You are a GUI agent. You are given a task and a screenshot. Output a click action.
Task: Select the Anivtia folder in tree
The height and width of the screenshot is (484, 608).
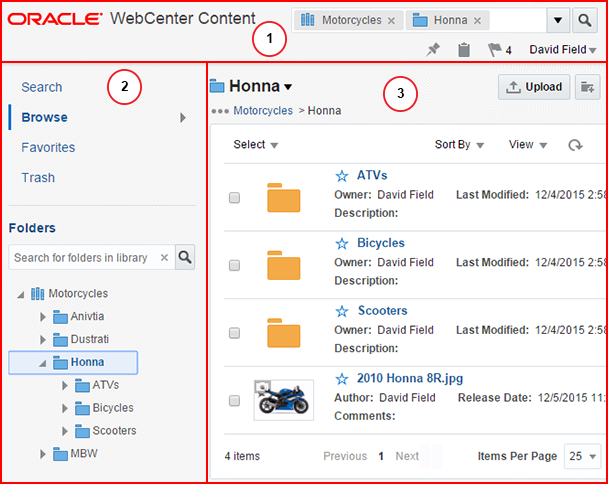click(79, 316)
